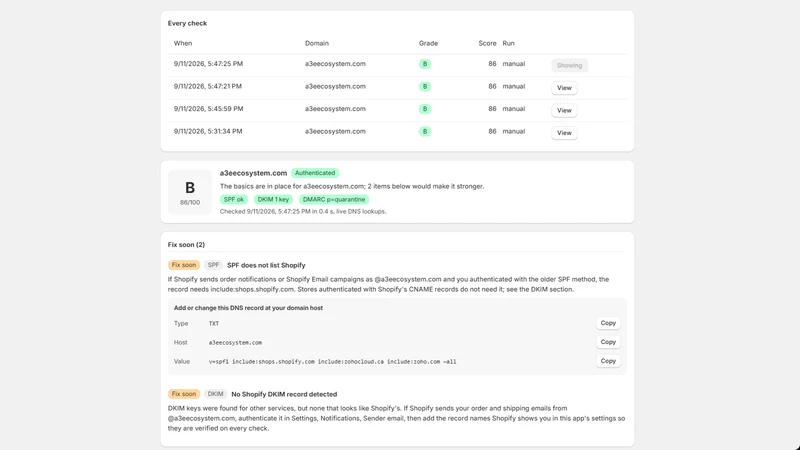
Task: Click the SPF does not list Shopify title
Action: pos(266,265)
